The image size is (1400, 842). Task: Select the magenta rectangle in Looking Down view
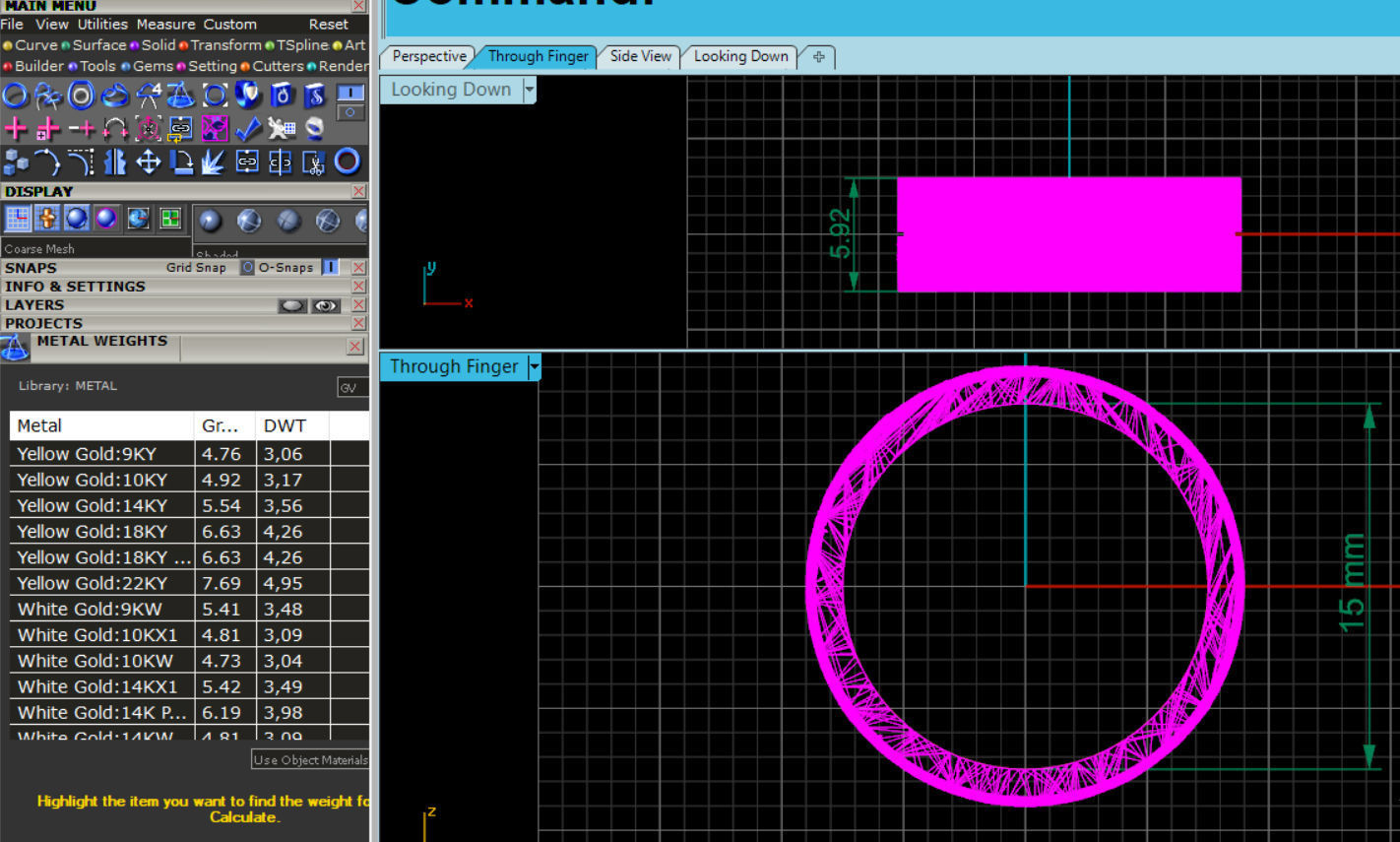pos(1068,234)
